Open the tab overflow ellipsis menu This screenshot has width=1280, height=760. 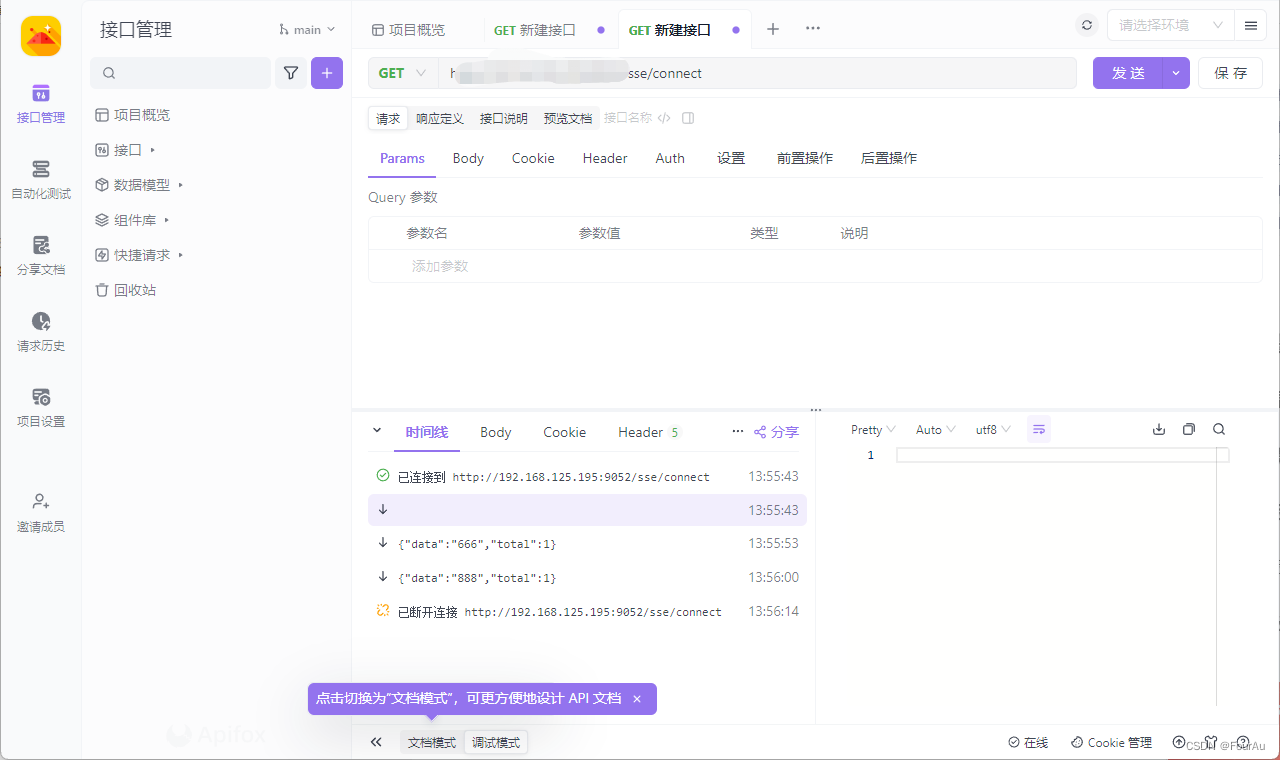(x=813, y=29)
